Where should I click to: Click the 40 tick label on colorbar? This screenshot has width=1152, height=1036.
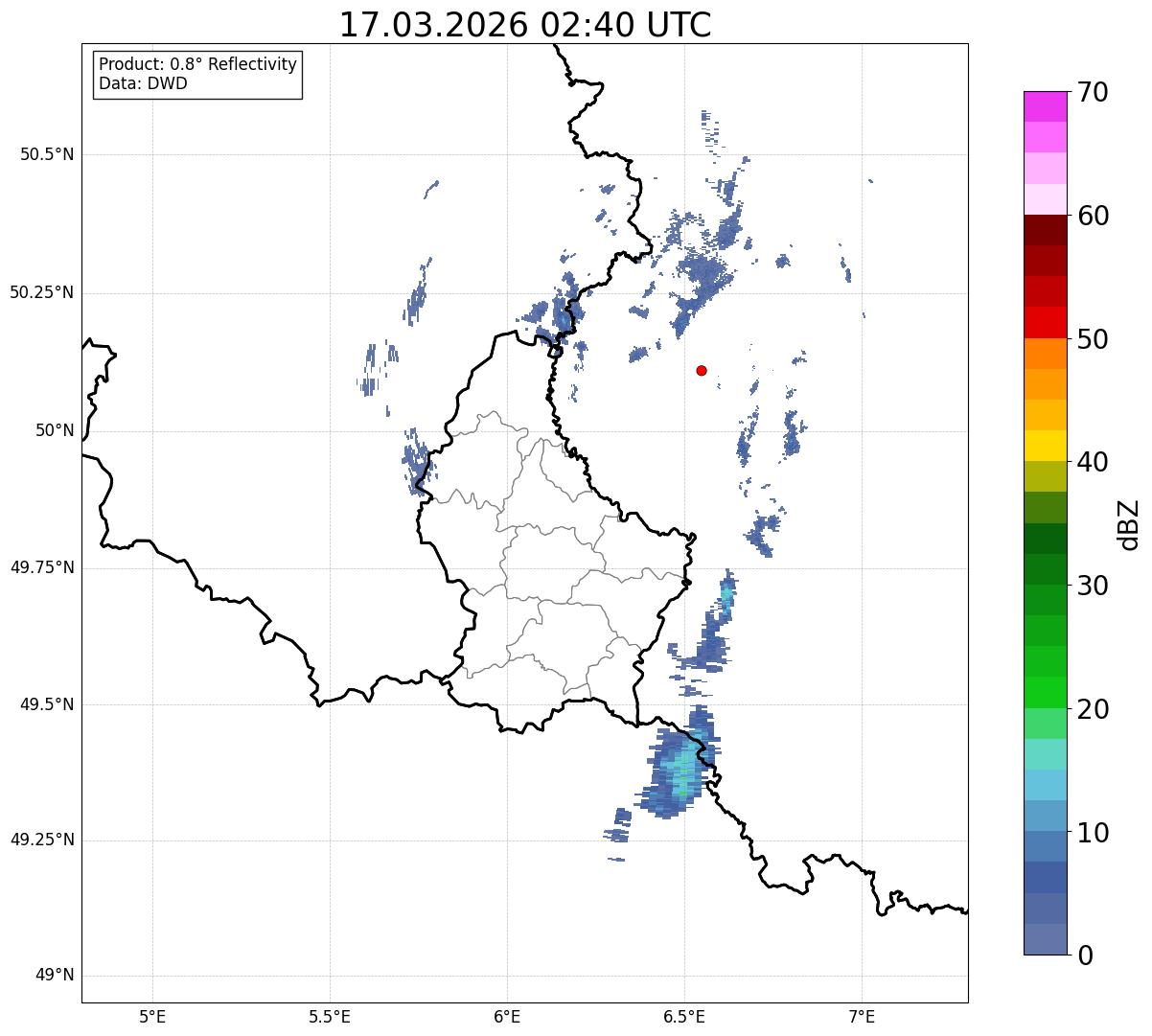click(1093, 462)
